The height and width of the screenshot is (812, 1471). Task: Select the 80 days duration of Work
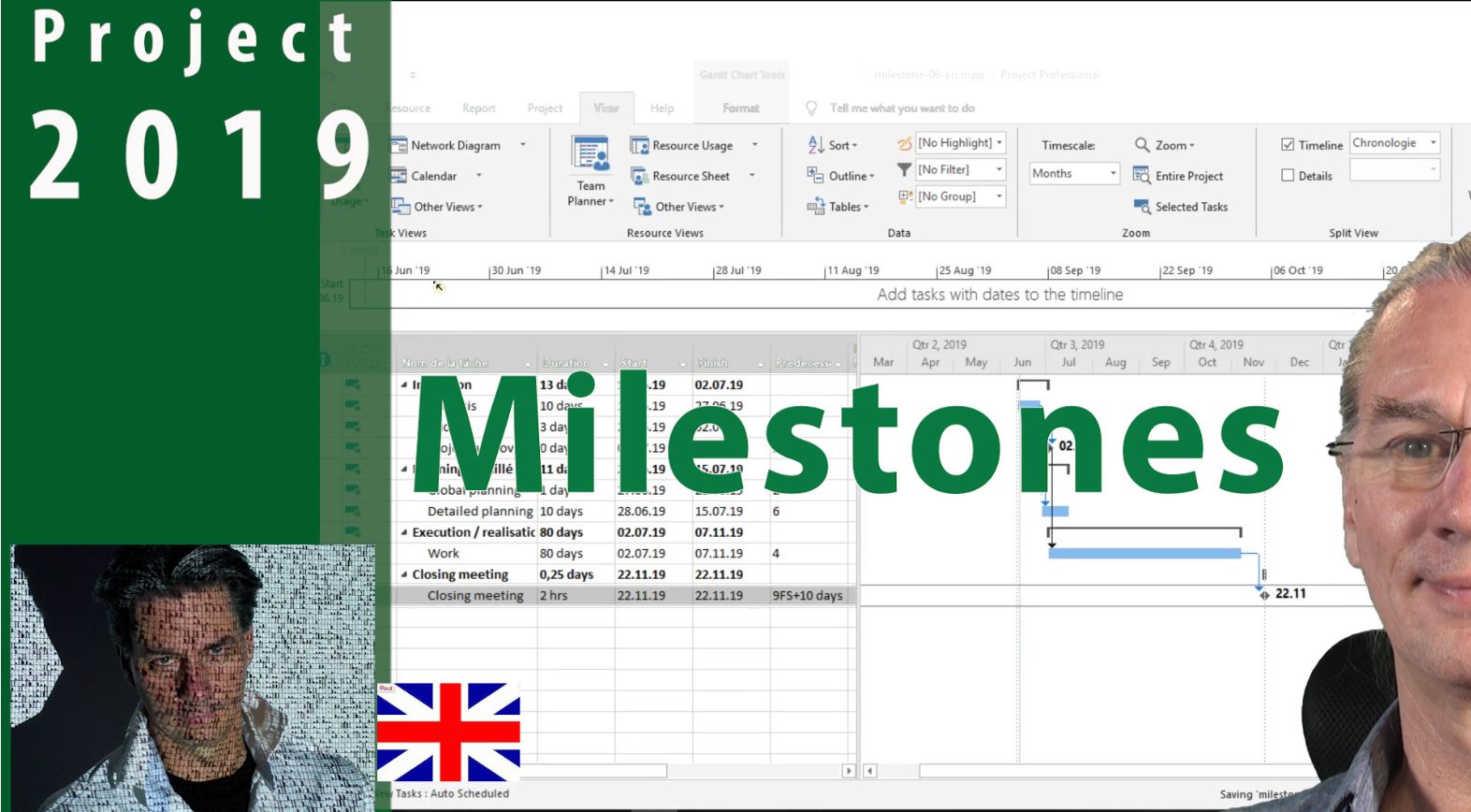pyautogui.click(x=576, y=554)
